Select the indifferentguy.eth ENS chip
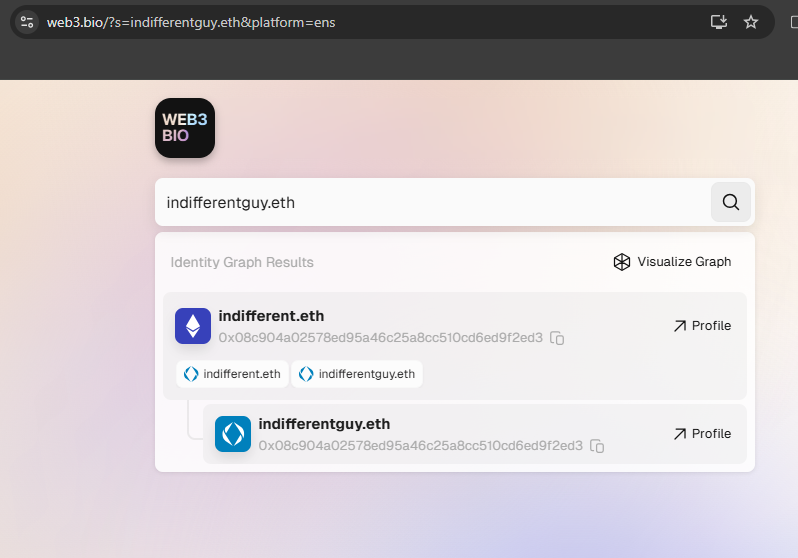Viewport: 798px width, 558px height. point(357,374)
